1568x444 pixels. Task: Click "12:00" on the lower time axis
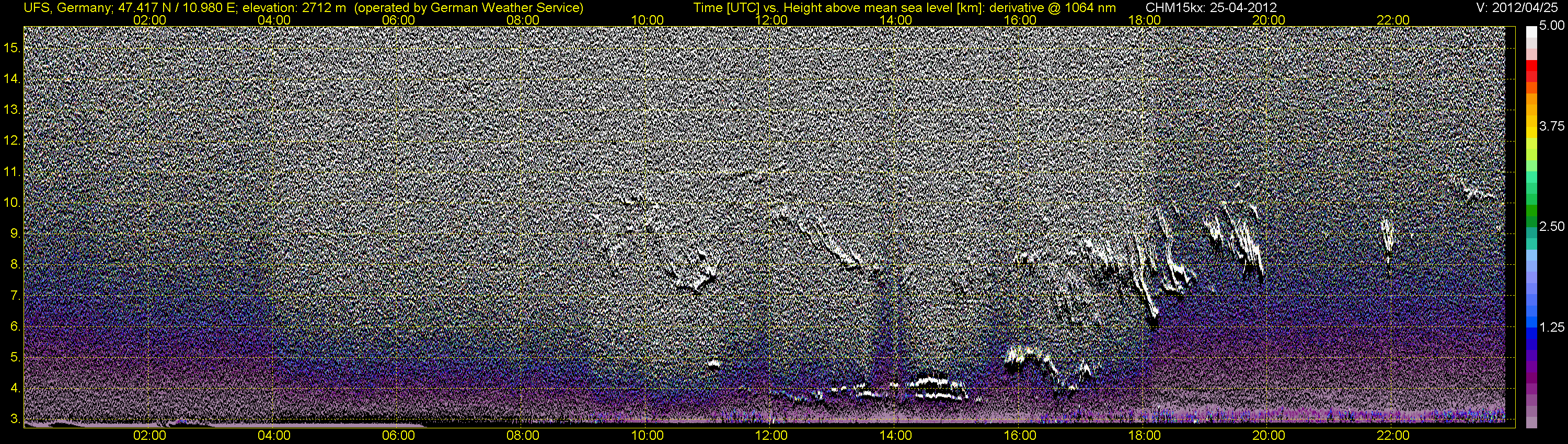pyautogui.click(x=771, y=436)
